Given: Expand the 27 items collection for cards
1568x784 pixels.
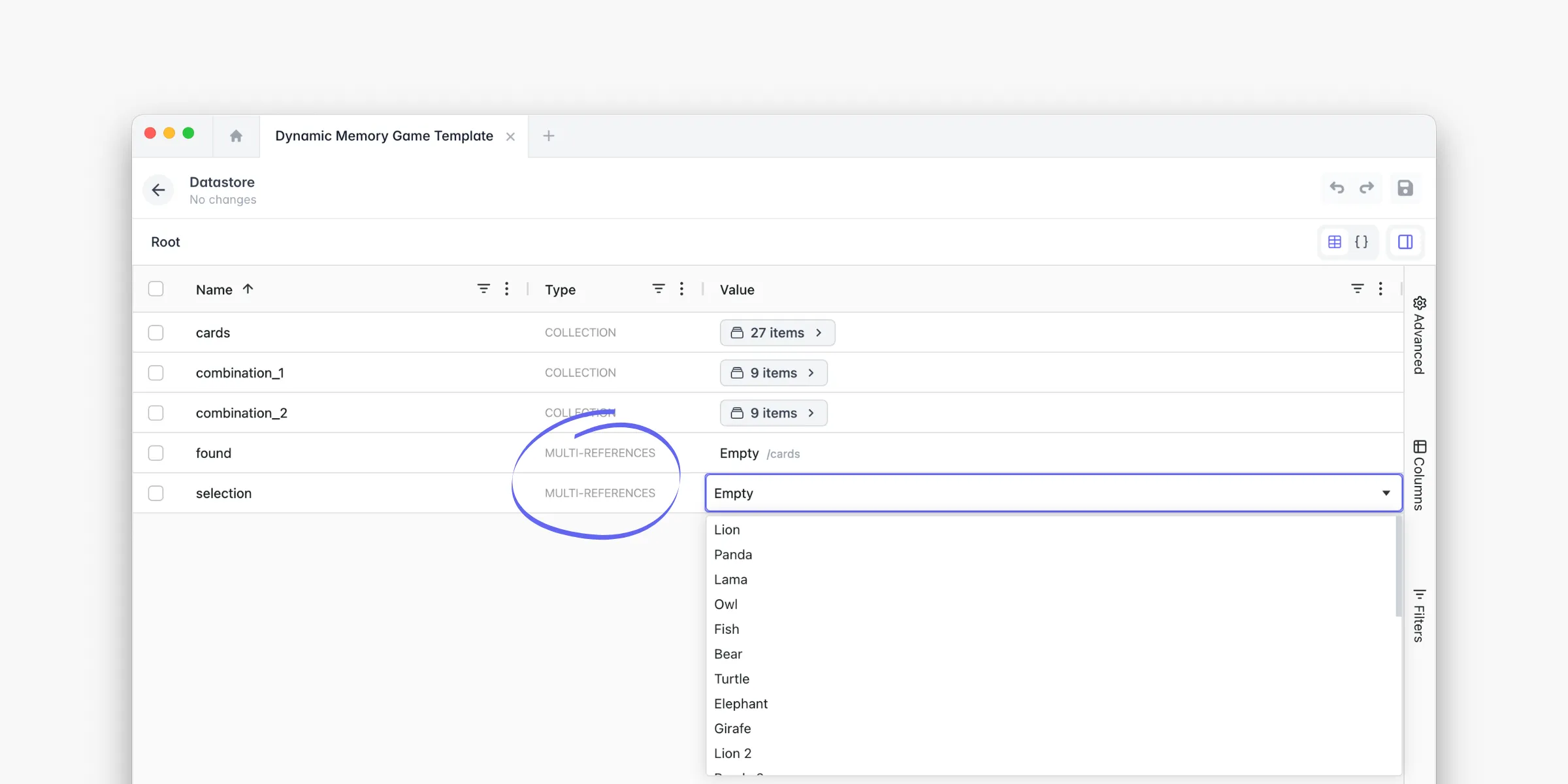Looking at the screenshot, I should pyautogui.click(x=777, y=333).
